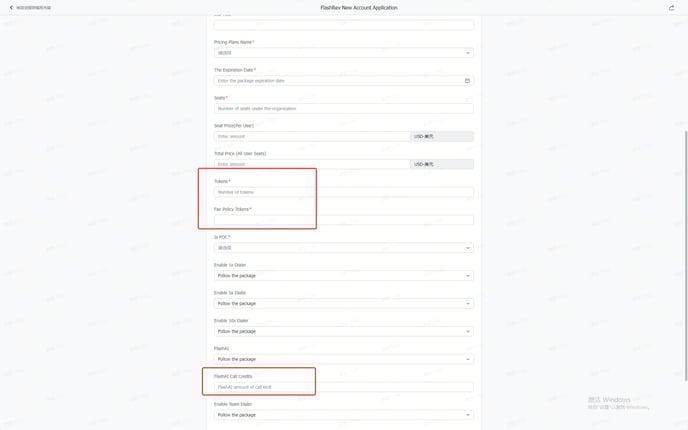Click the Fair Policy Tokens field
This screenshot has width=688, height=430.
[x=344, y=220]
